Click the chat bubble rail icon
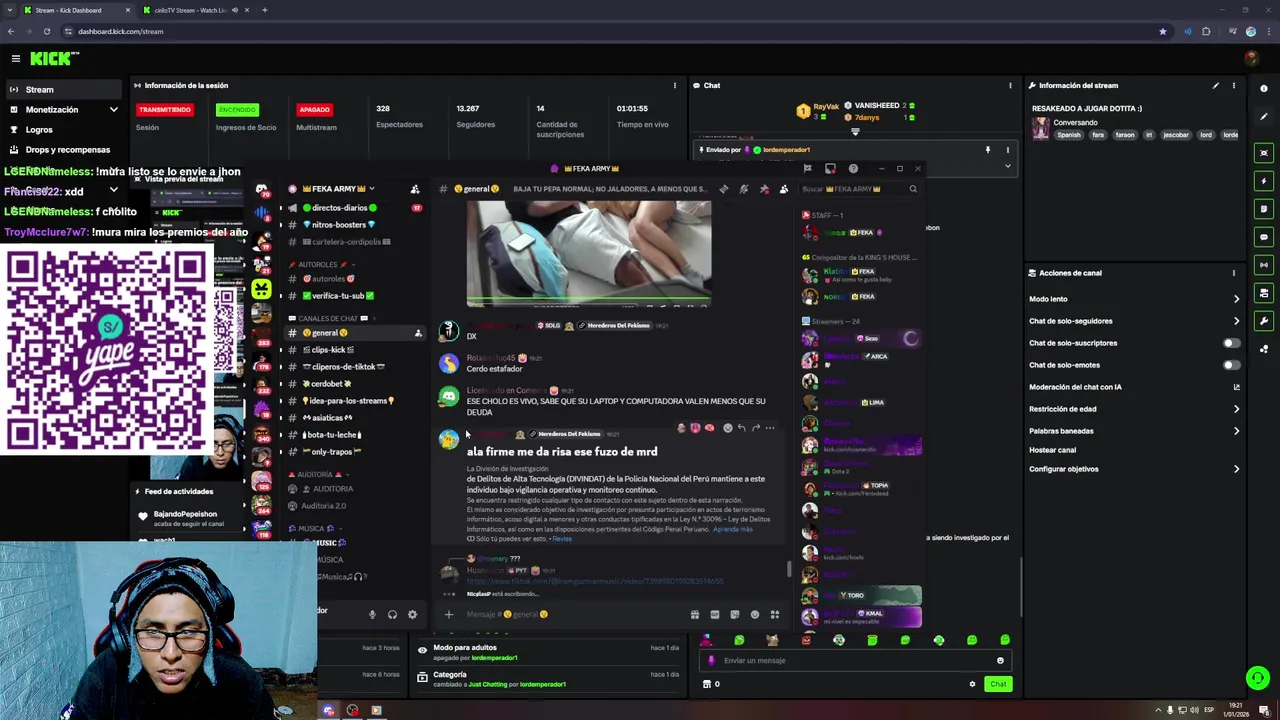Screen dimensions: 1280x720 tap(1264, 237)
